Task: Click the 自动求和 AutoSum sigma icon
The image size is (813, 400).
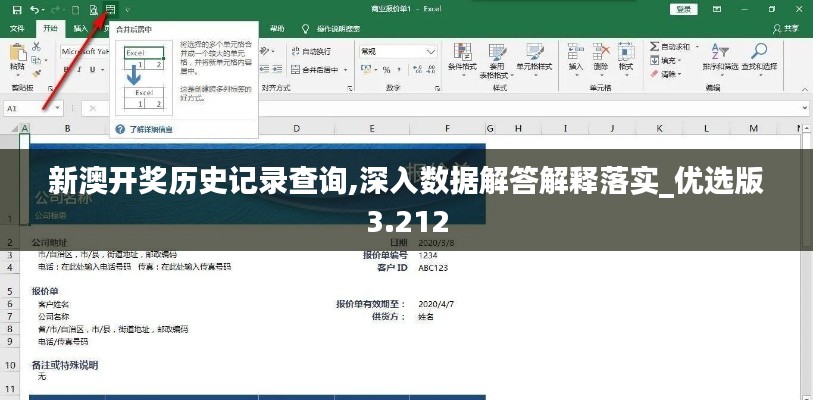Action: pos(655,47)
